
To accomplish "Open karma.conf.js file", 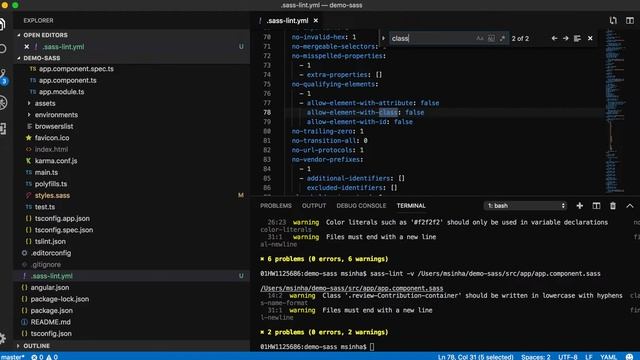I will point(56,161).
